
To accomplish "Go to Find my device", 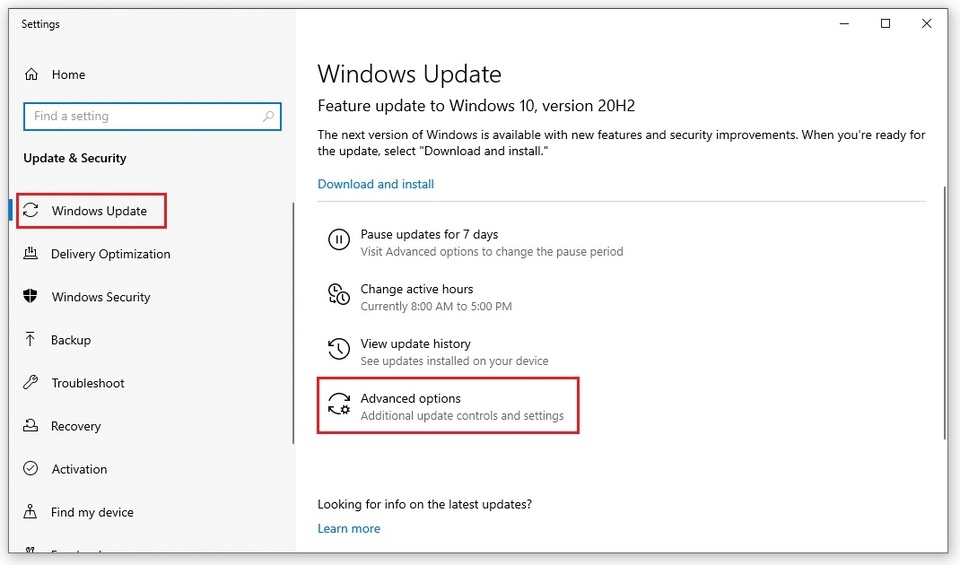I will tap(92, 512).
